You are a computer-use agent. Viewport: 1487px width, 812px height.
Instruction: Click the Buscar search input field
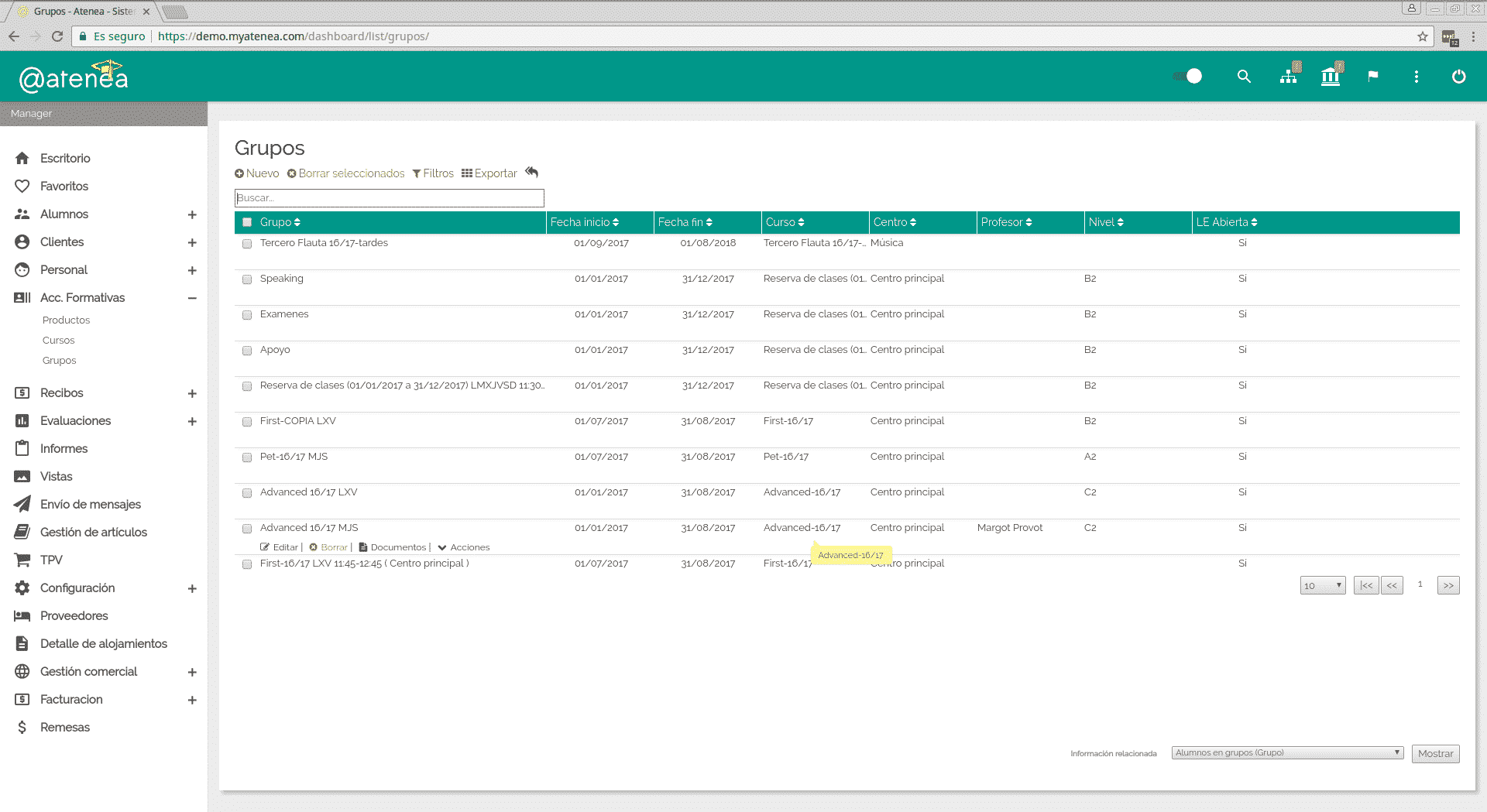389,198
